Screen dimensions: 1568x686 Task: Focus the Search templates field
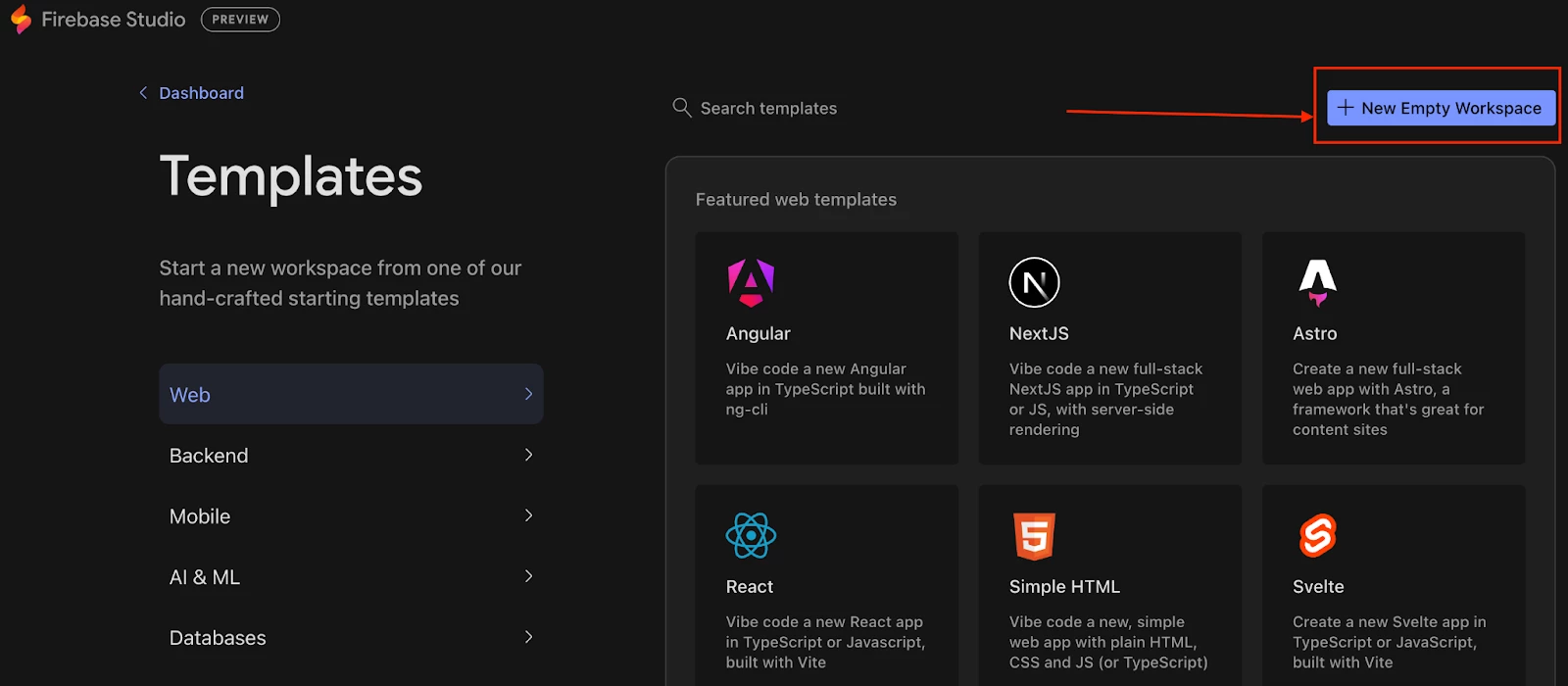[x=768, y=108]
